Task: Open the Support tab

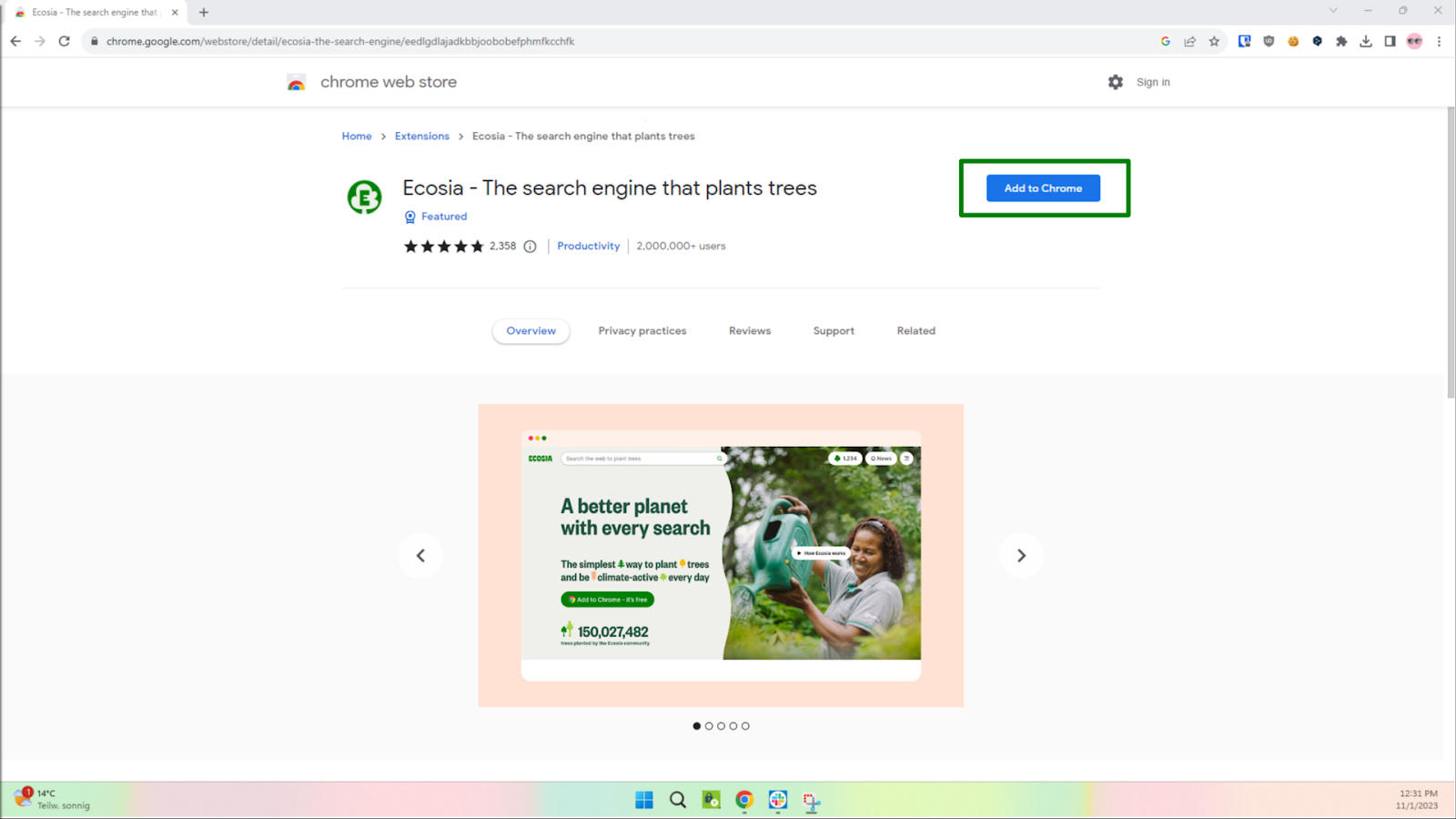Action: point(834,331)
